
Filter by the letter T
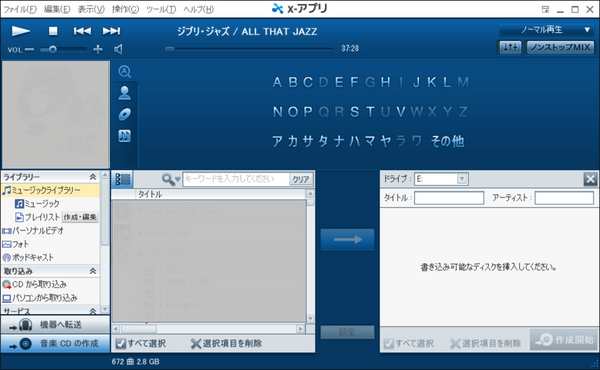pos(370,112)
